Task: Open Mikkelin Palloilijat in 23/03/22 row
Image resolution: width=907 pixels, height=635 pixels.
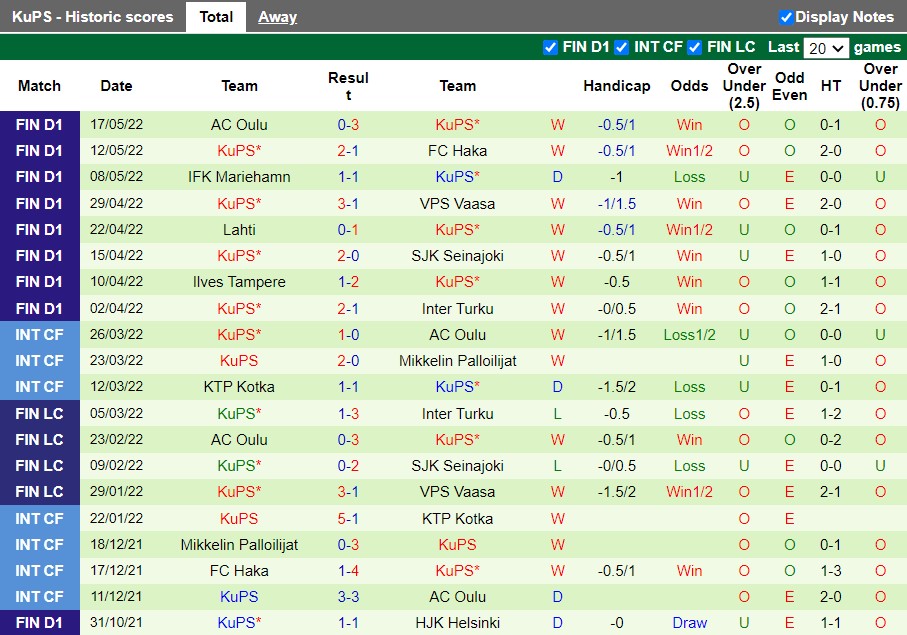Action: pyautogui.click(x=457, y=361)
